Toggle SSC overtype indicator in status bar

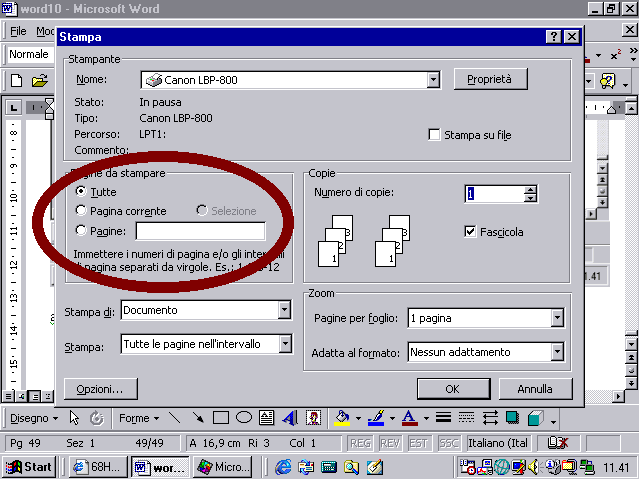[x=448, y=443]
